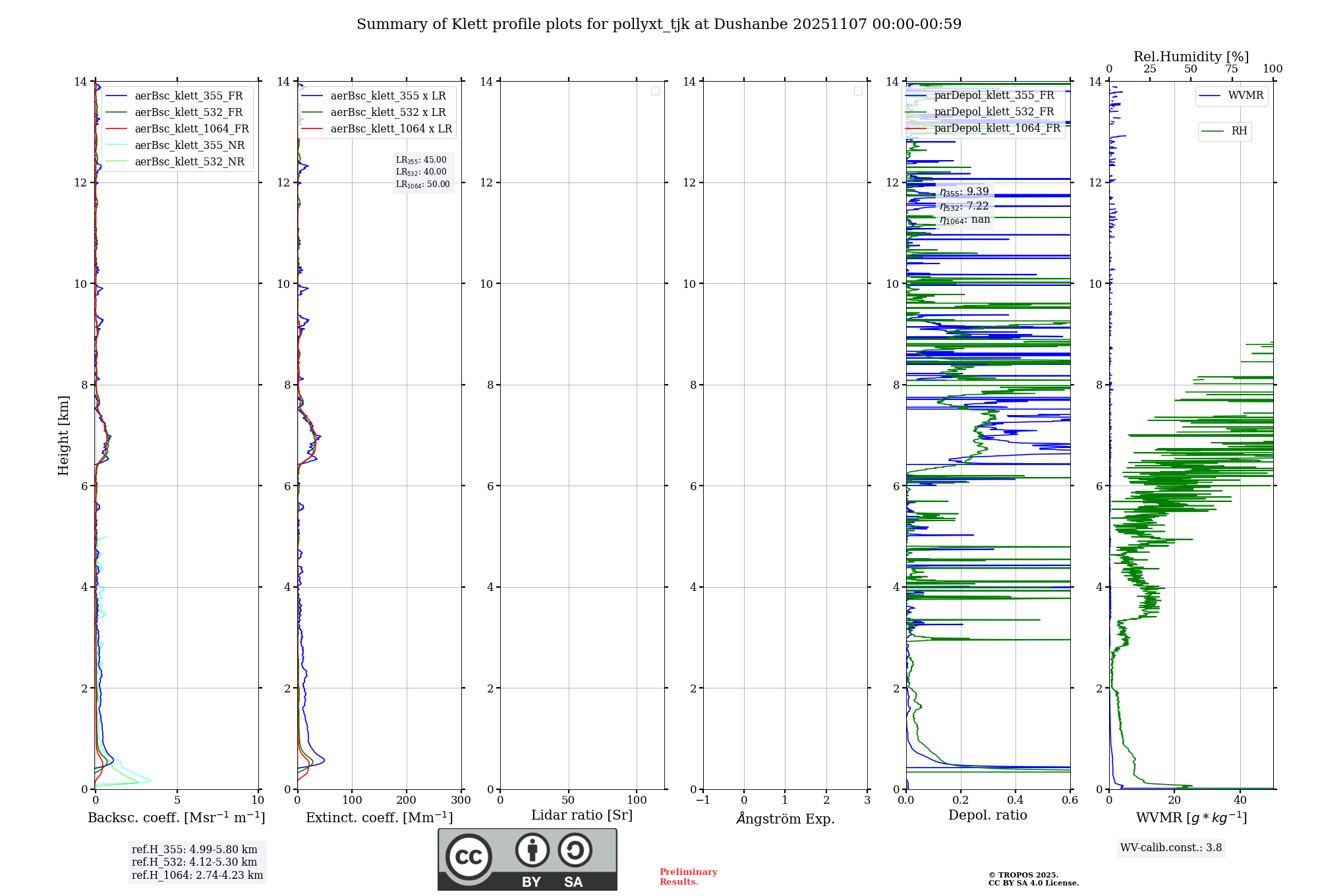
Task: Click the Backsc. coeff. x-axis label
Action: [x=176, y=818]
